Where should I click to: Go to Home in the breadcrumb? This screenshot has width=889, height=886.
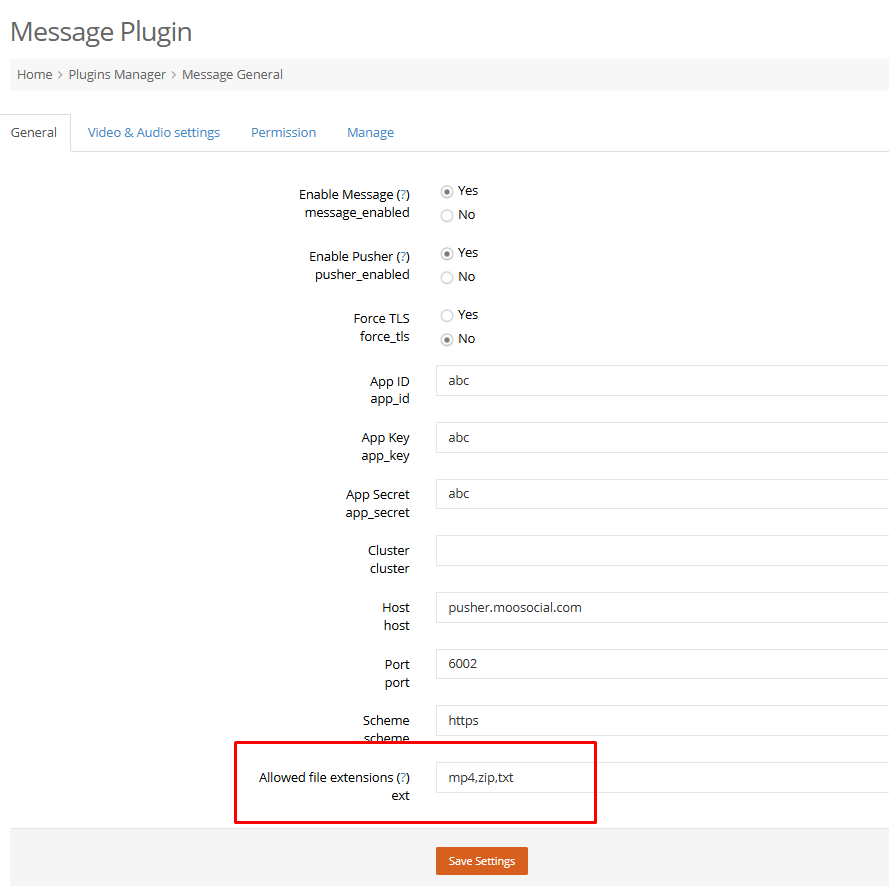[35, 75]
